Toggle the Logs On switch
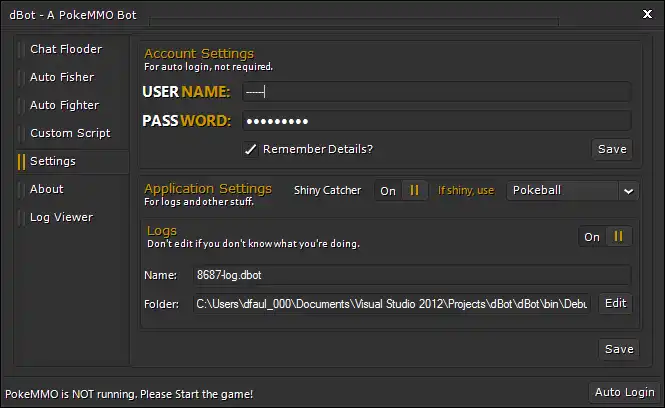Viewport: 665px width, 408px height. (x=605, y=236)
